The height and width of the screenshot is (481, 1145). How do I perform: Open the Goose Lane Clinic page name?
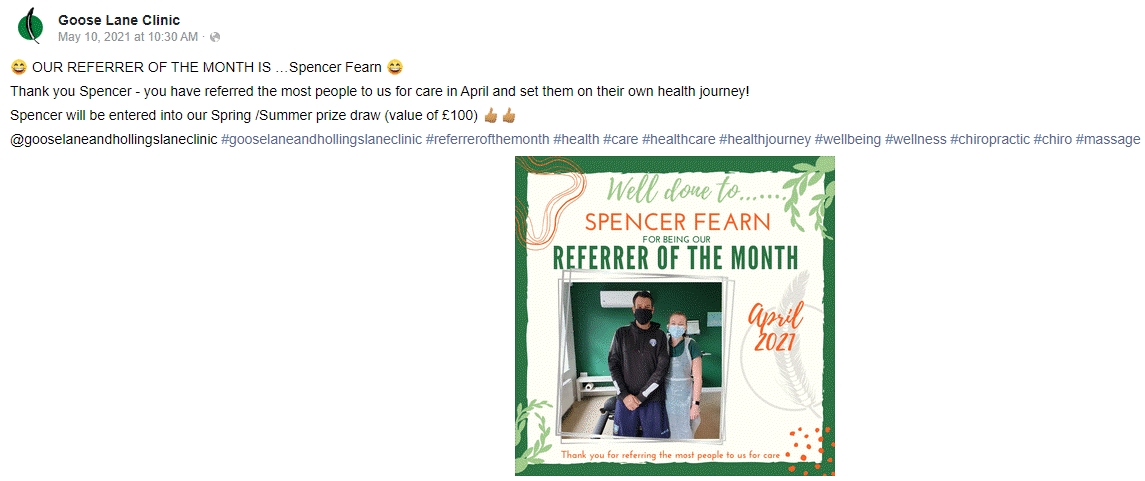coord(119,20)
